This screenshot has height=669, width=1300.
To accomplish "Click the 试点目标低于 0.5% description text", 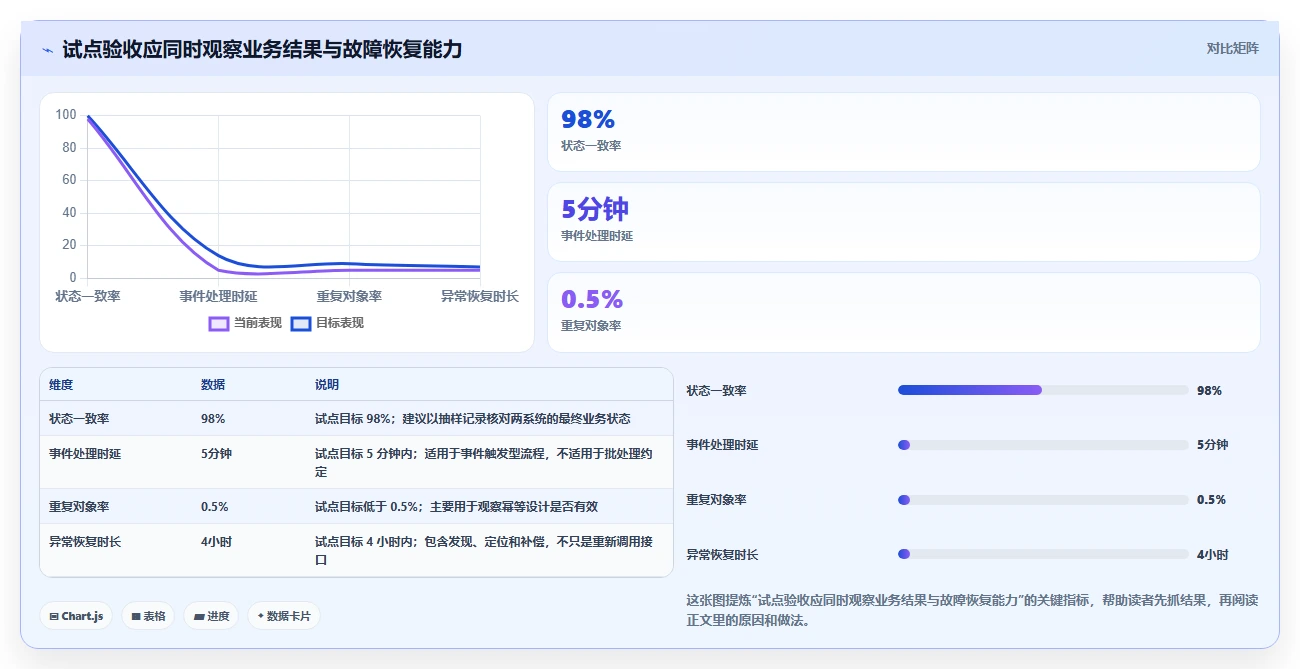I will 456,506.
